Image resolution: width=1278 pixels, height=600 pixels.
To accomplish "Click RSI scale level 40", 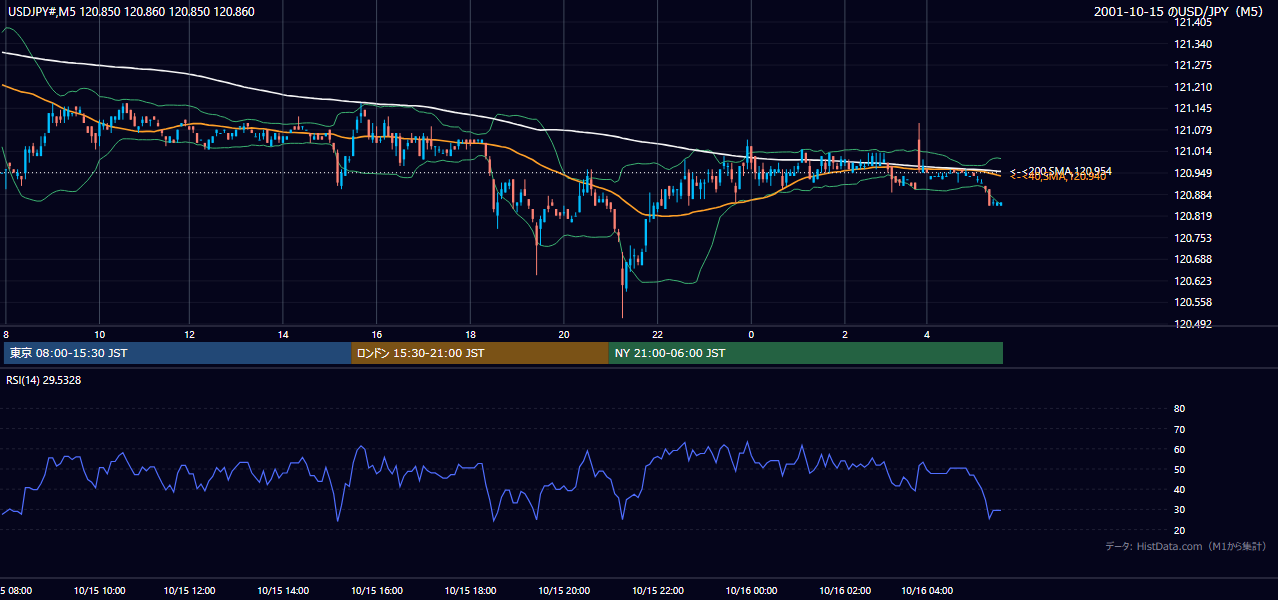I will [x=1179, y=489].
